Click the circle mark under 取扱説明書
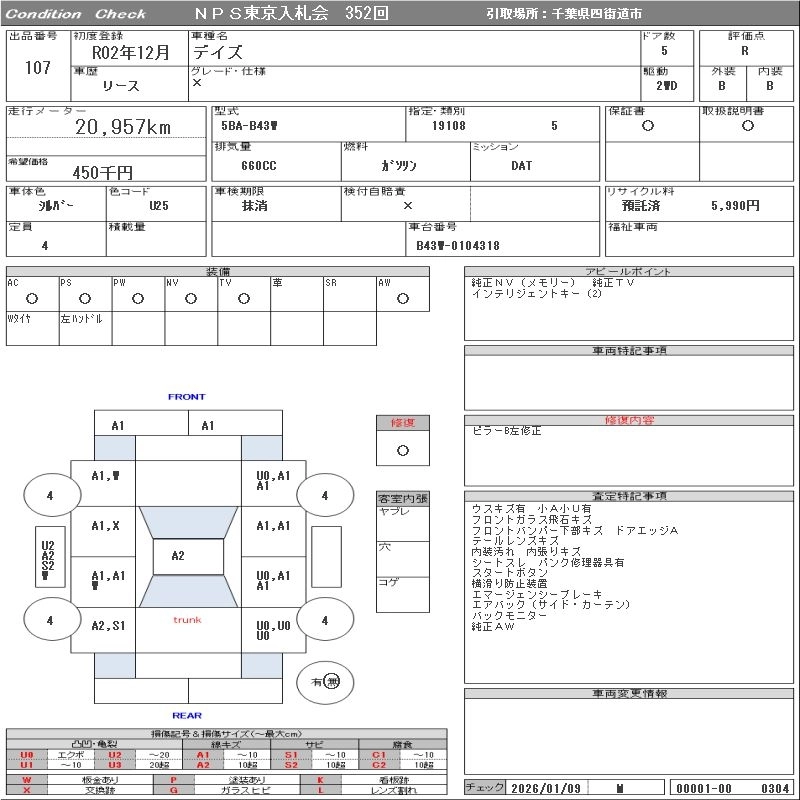 [746, 126]
